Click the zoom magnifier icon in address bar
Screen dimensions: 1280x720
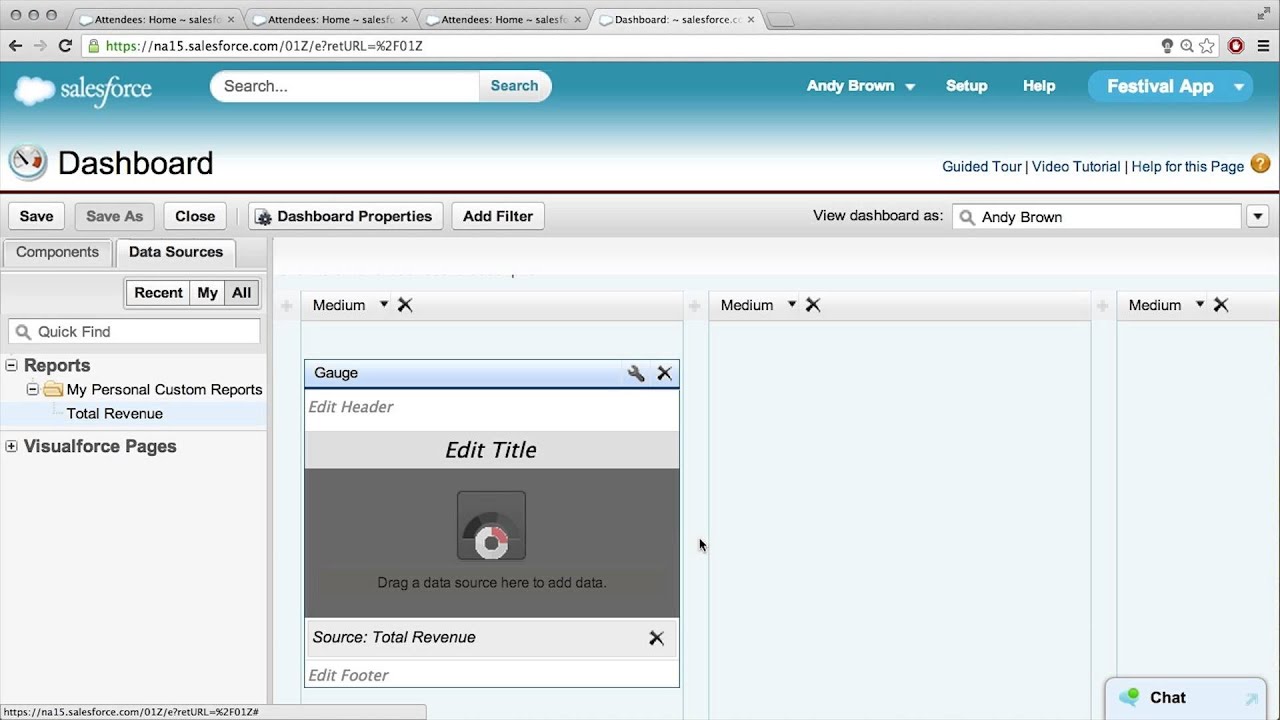coord(1187,46)
